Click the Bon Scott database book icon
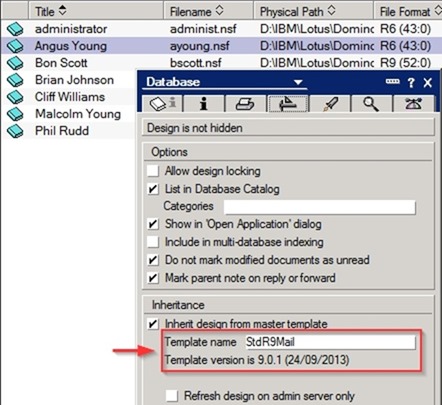The width and height of the screenshot is (442, 405). point(15,63)
